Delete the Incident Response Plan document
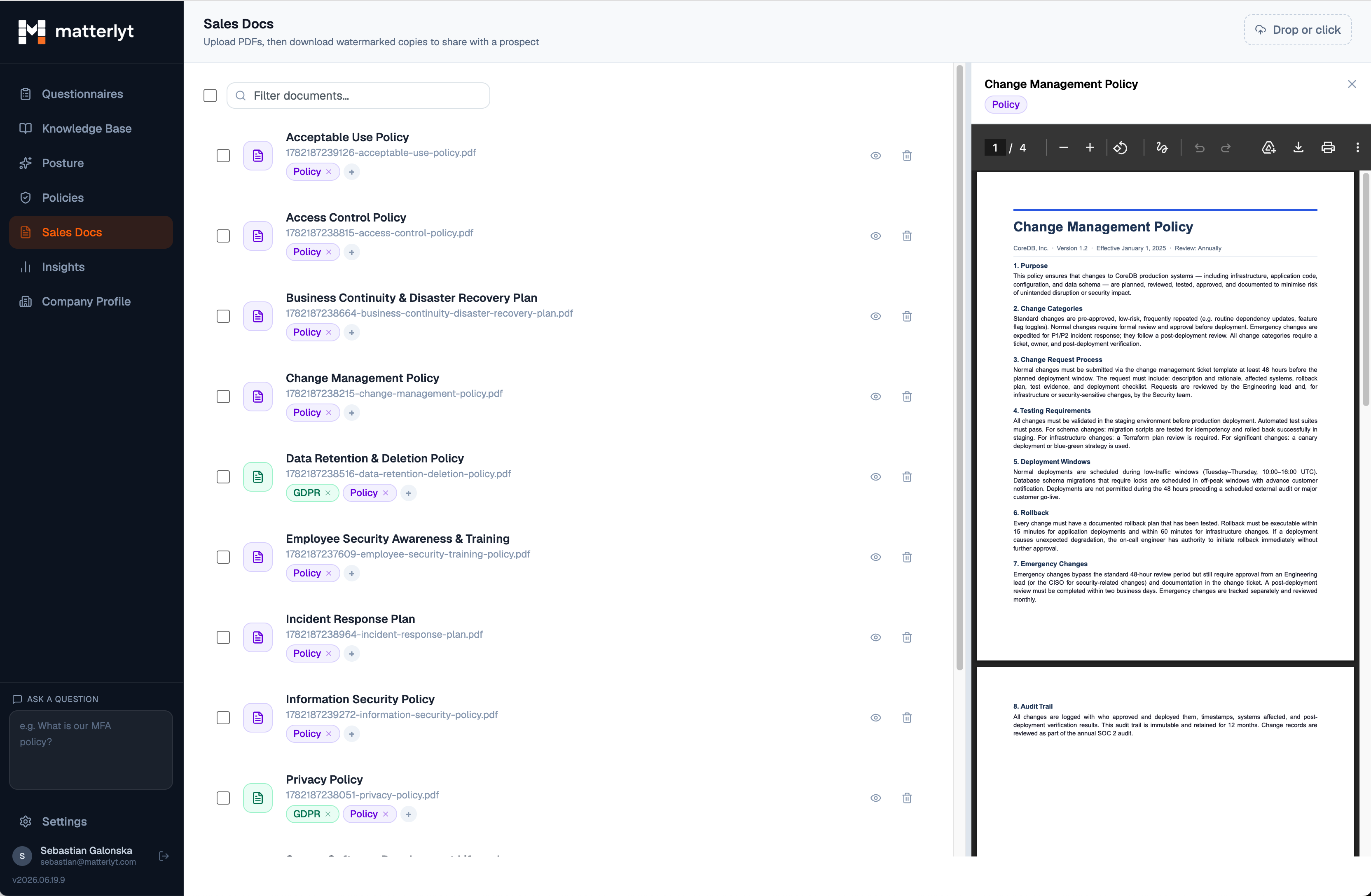The width and height of the screenshot is (1371, 896). 907,637
